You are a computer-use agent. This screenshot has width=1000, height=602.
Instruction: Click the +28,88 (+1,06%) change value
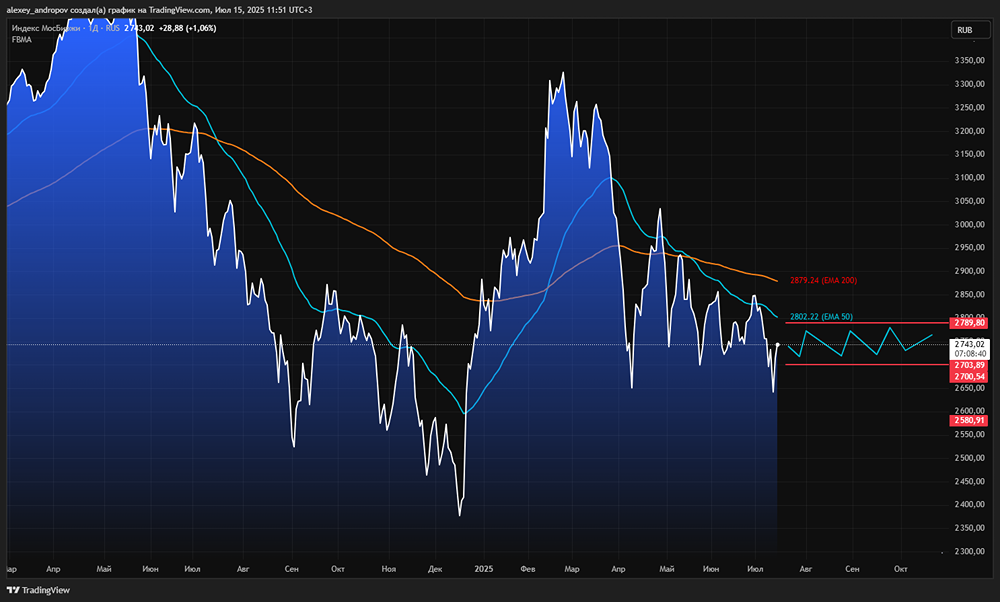pyautogui.click(x=188, y=28)
